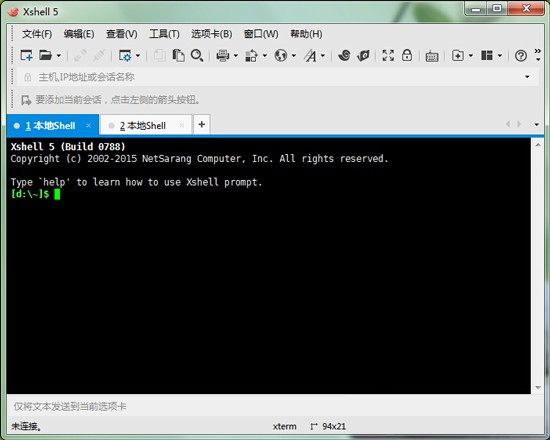Click the Xshell 5 title bar icon
550x440 pixels.
[x=13, y=12]
